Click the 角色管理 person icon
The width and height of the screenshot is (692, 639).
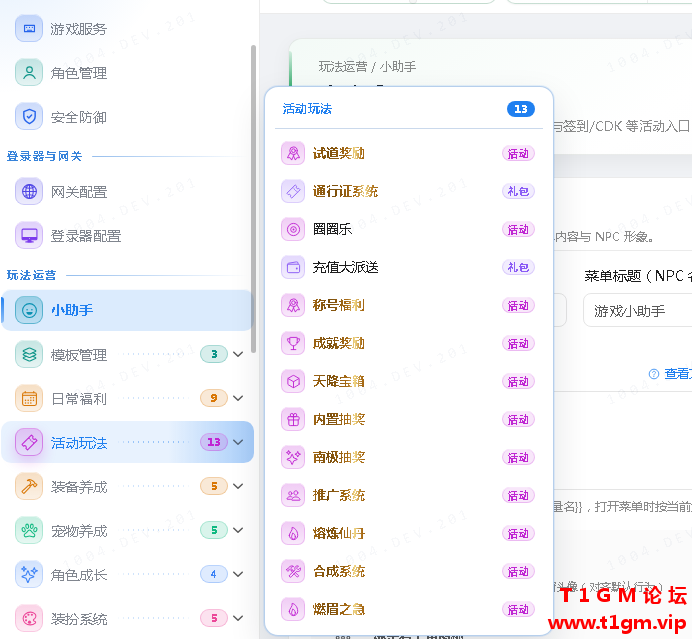[29, 72]
